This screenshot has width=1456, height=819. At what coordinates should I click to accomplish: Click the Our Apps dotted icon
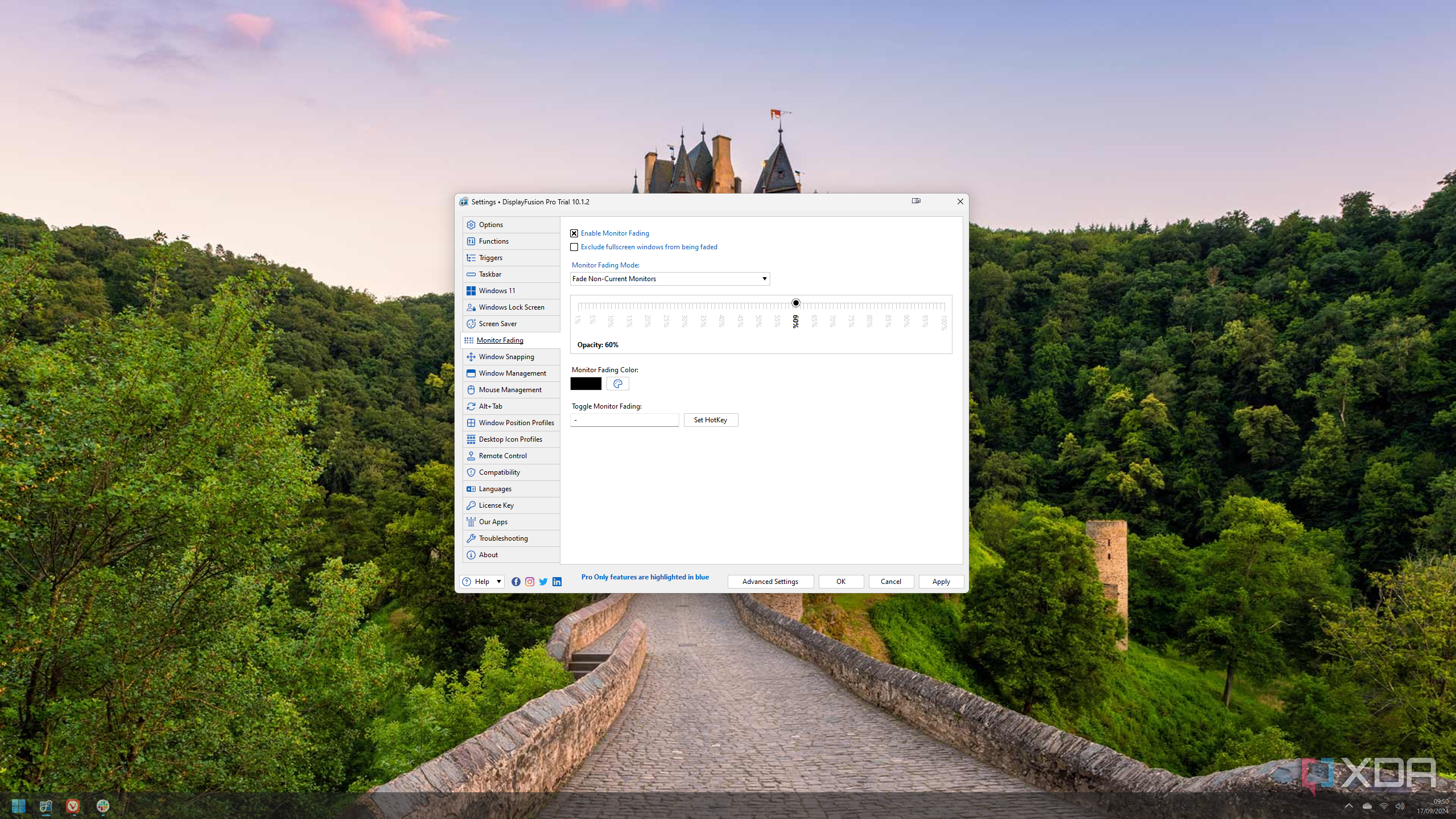tap(471, 522)
